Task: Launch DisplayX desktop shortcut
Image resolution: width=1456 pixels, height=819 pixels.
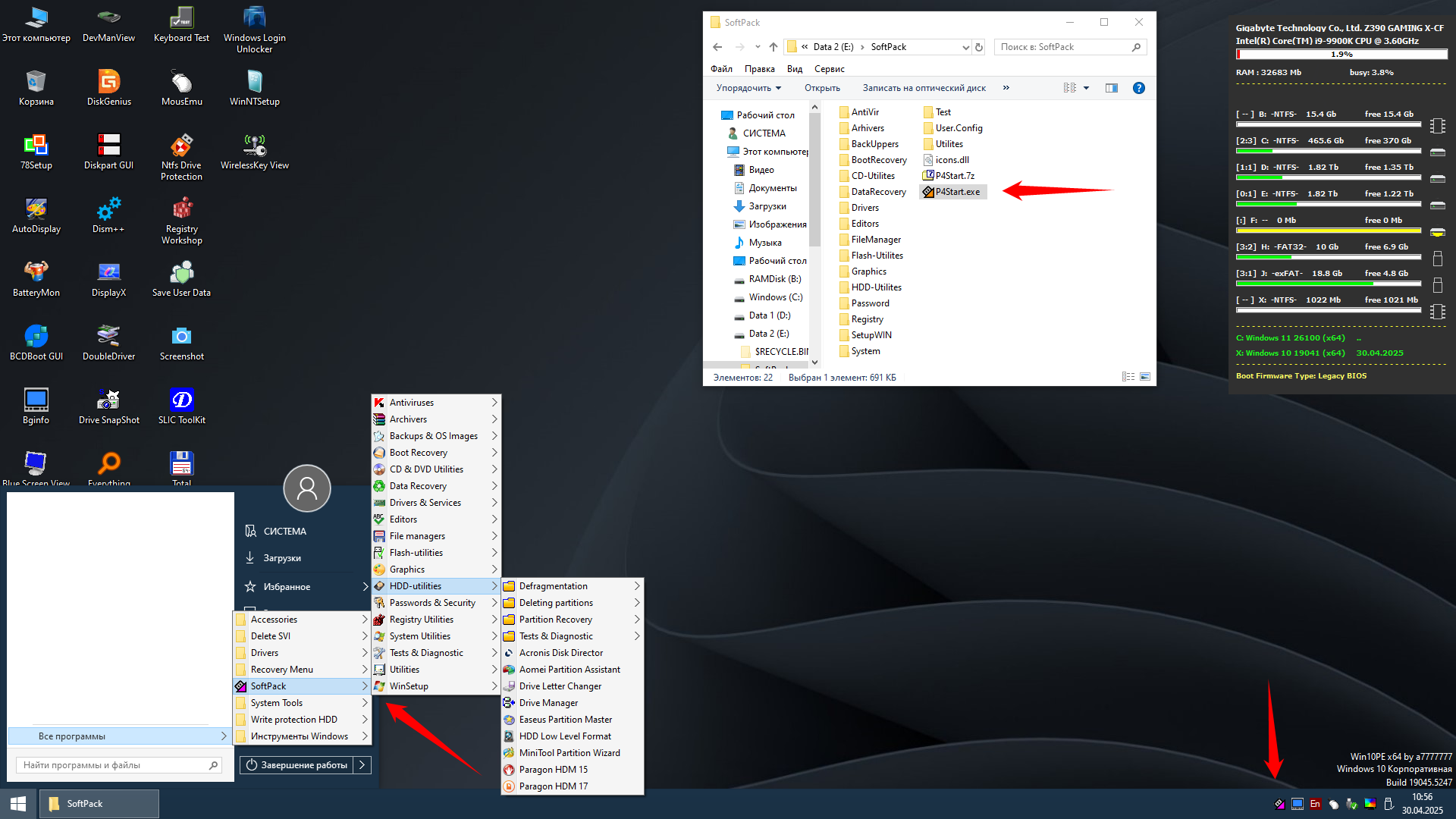Action: [108, 279]
